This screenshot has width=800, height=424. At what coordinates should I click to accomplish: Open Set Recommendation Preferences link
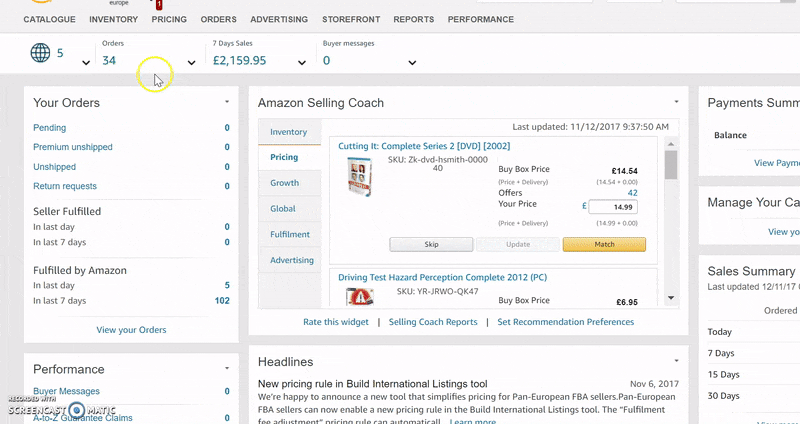point(566,322)
